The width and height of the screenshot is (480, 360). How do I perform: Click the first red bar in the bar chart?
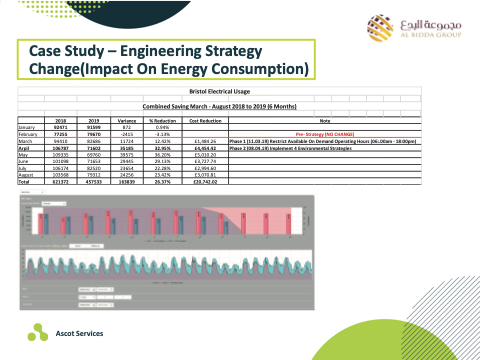[x=41, y=224]
